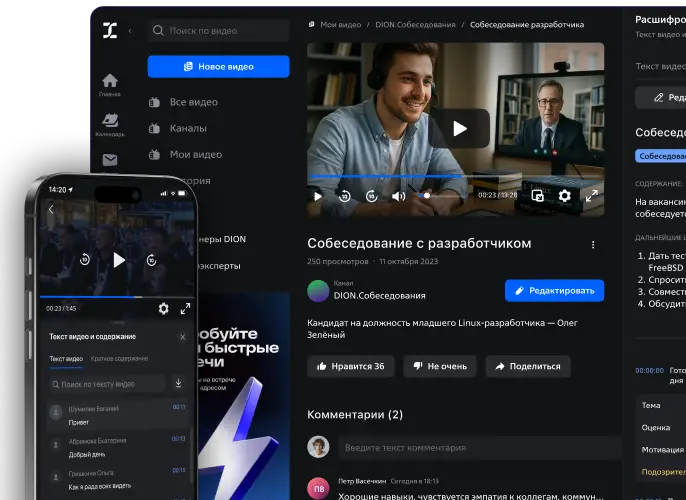
Task: Click the Не очень dislike button
Action: coord(440,366)
